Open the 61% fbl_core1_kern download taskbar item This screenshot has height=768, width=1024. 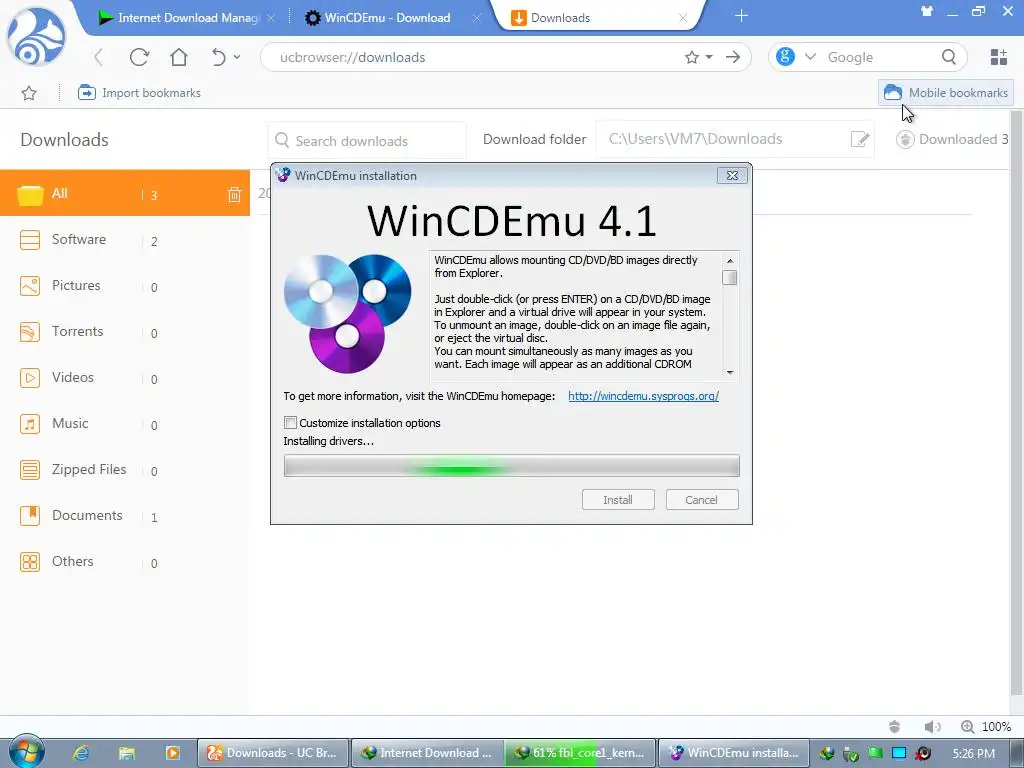pos(581,753)
